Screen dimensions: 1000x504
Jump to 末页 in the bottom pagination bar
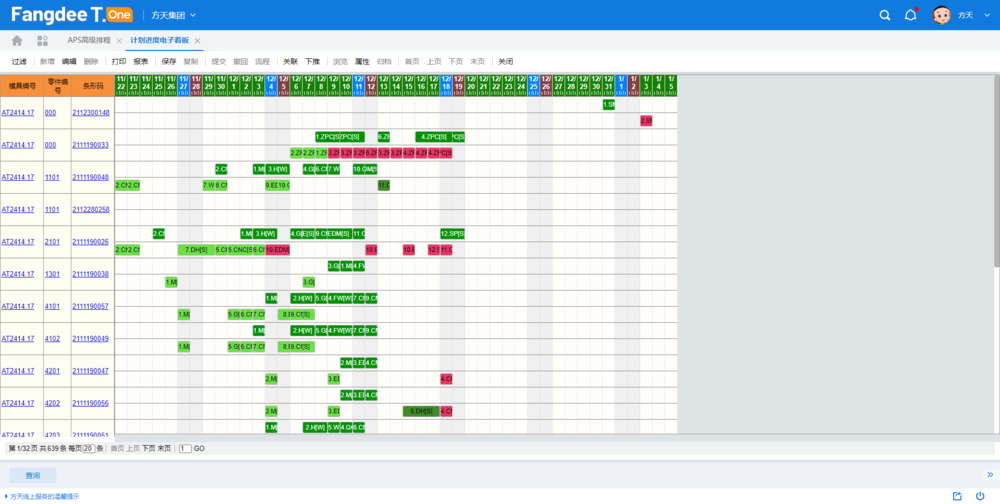164,448
